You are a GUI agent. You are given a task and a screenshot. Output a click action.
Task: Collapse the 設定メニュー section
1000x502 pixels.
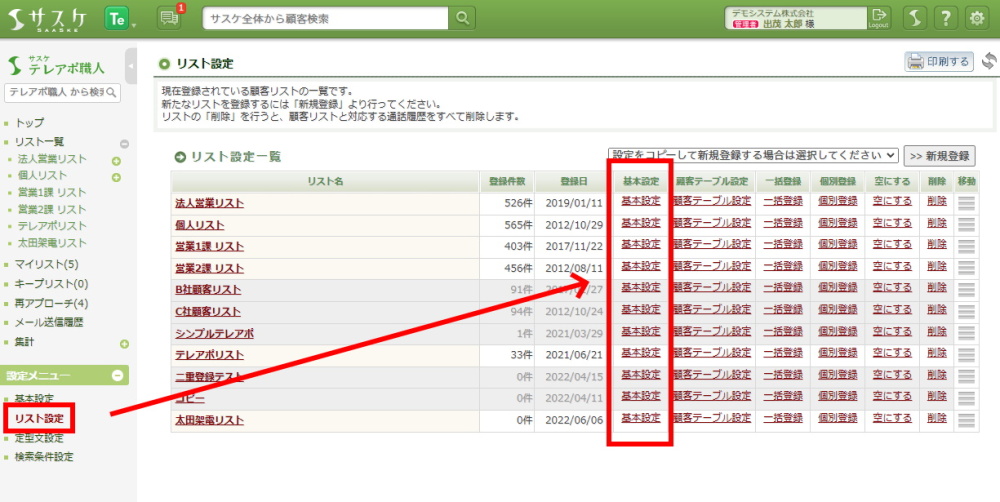[117, 376]
